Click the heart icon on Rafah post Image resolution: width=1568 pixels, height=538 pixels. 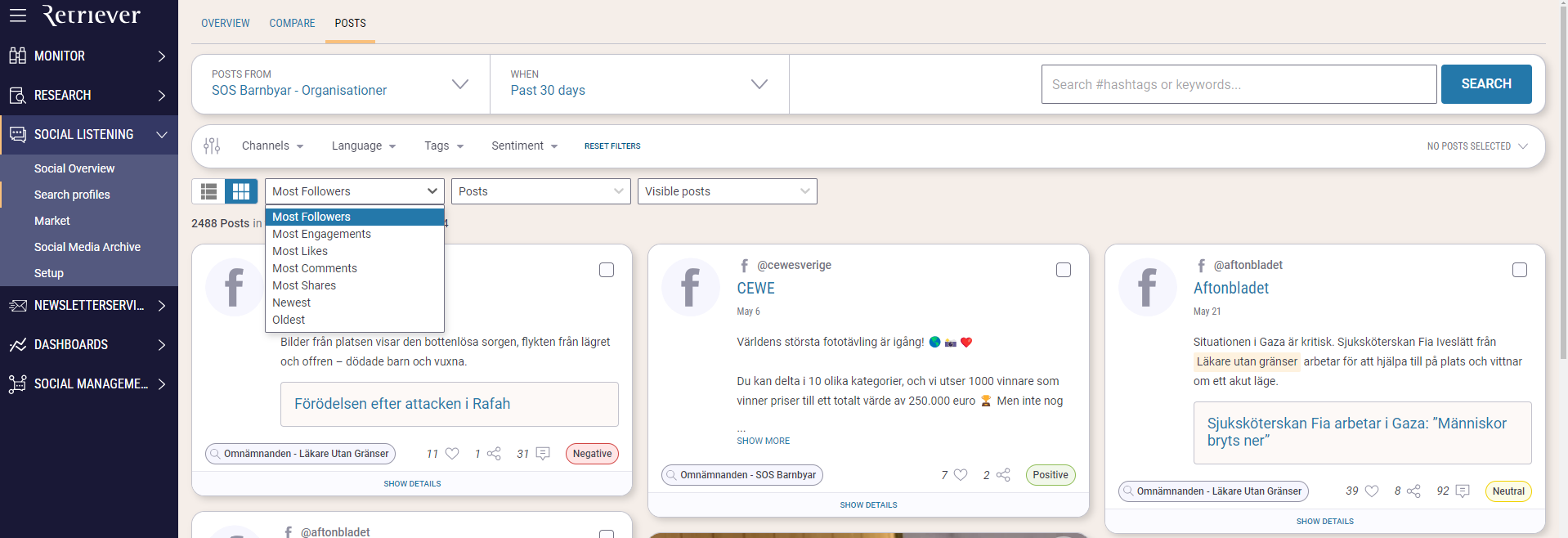tap(452, 454)
